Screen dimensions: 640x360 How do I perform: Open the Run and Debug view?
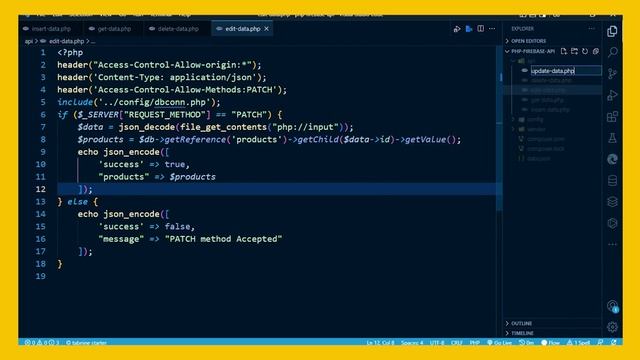612,95
